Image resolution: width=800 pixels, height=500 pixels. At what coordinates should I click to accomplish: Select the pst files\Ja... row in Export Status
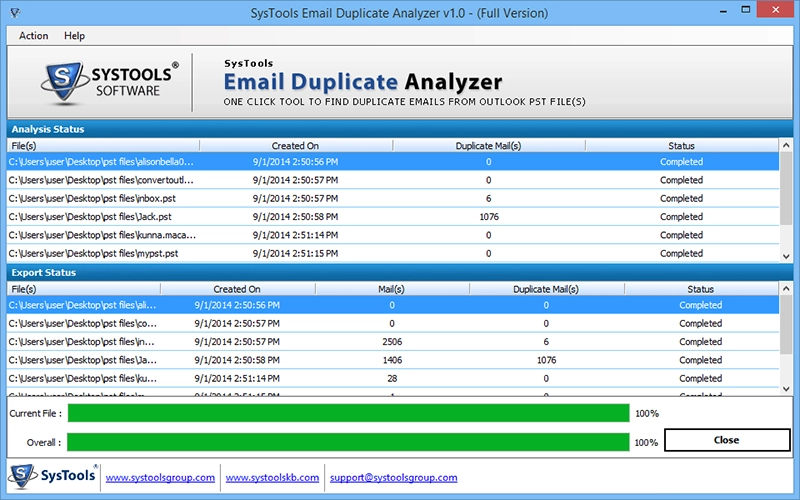[x=393, y=360]
